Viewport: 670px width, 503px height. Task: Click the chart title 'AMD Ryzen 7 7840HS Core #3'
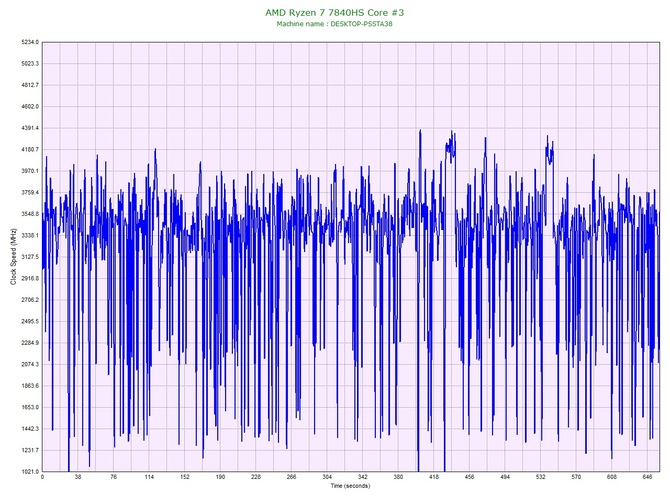tap(334, 12)
